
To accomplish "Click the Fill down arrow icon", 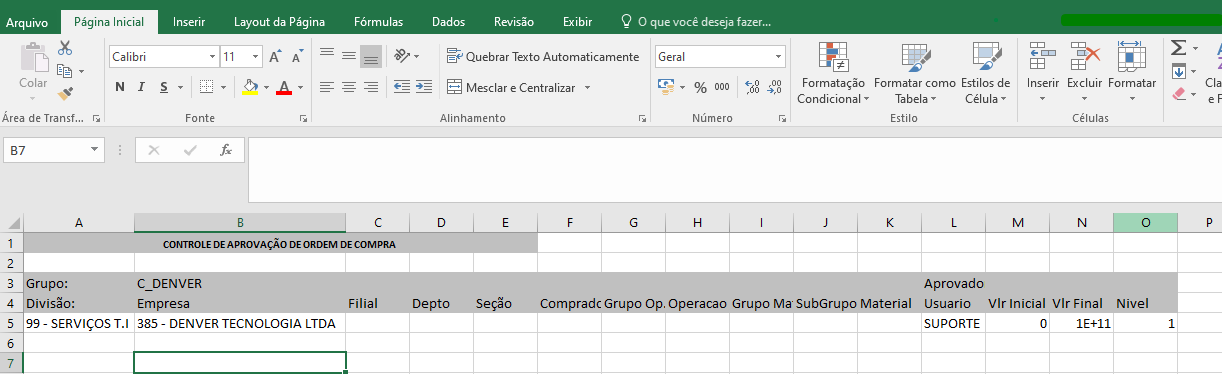I will 1178,71.
